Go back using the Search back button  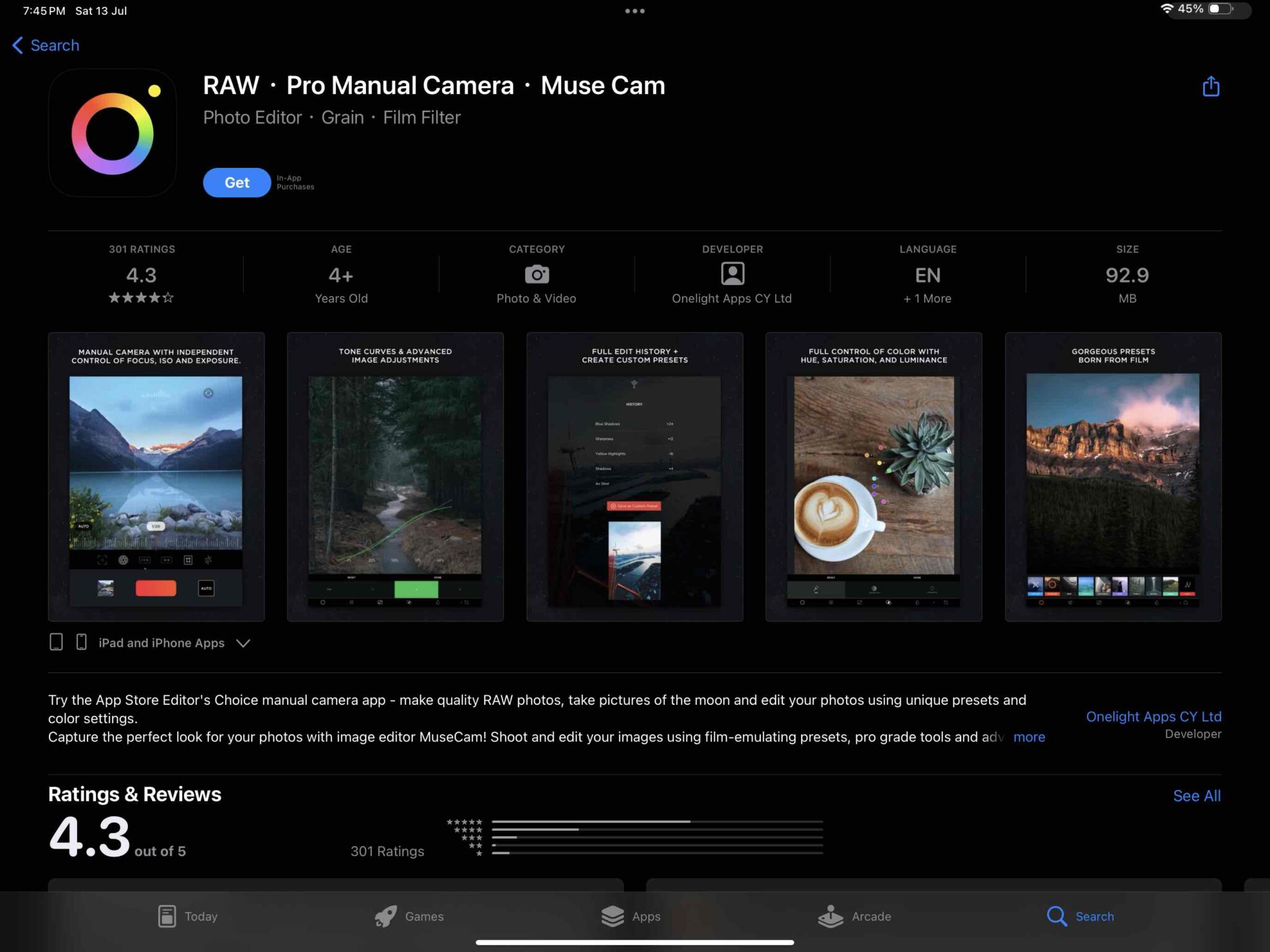(x=45, y=45)
